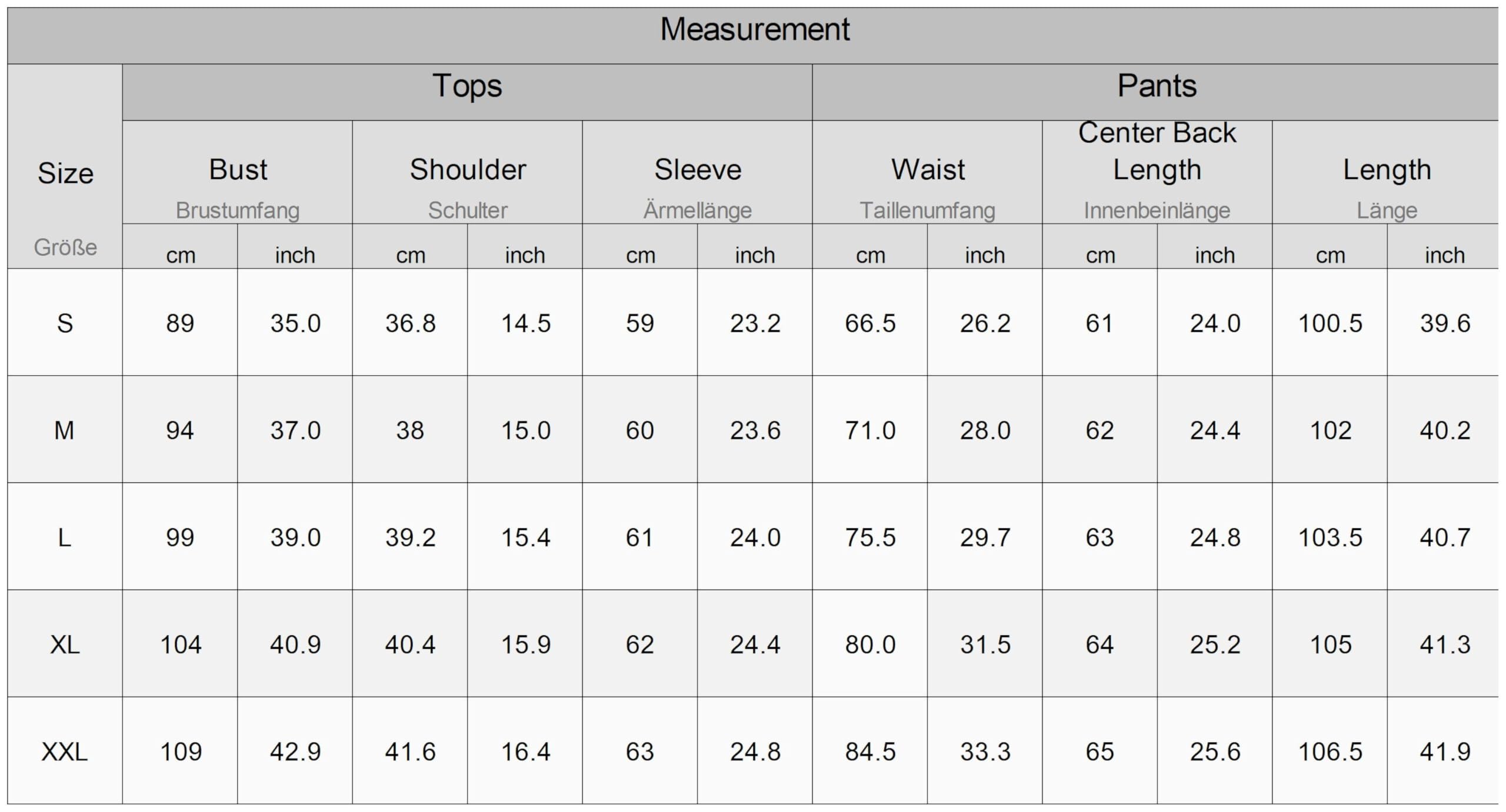Select the XL size row label
This screenshot has width=1506, height=812.
click(x=65, y=644)
